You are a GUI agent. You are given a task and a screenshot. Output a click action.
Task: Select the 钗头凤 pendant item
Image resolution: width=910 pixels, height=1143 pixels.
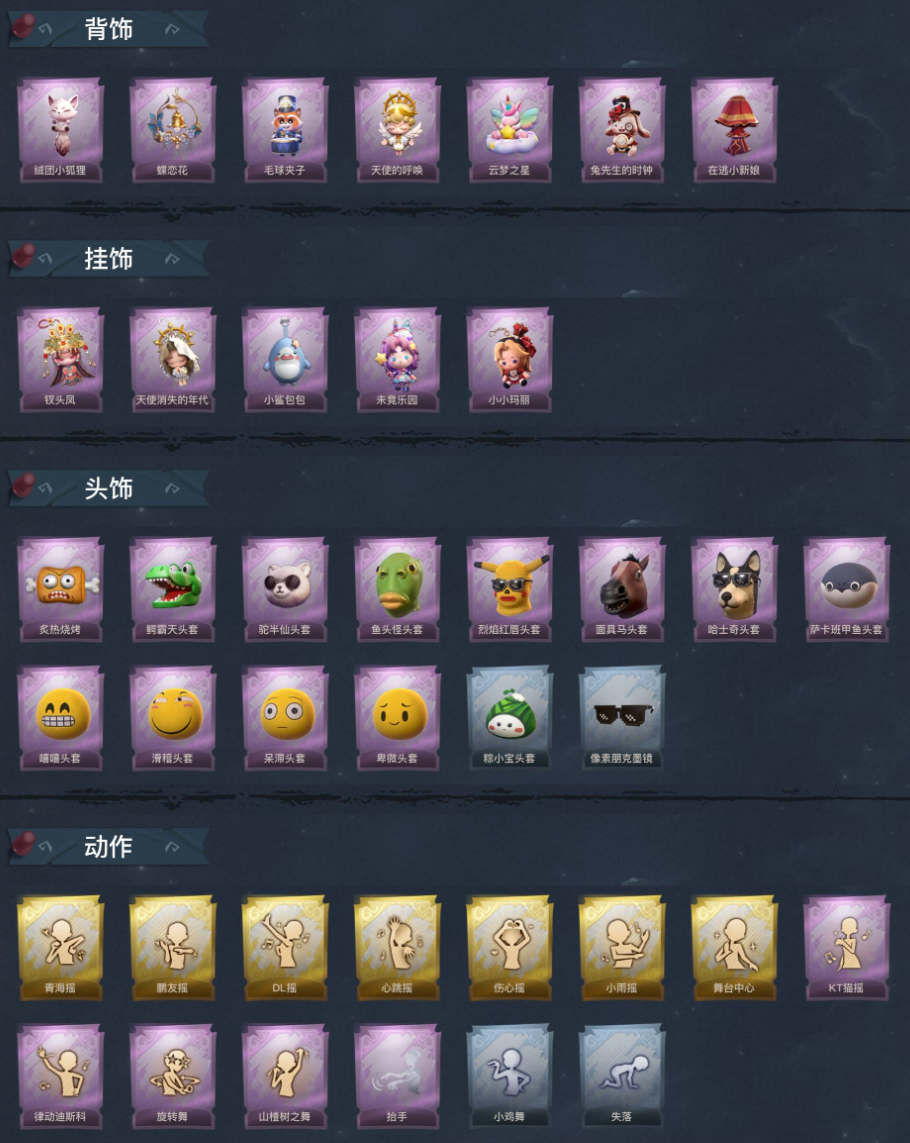pyautogui.click(x=61, y=359)
